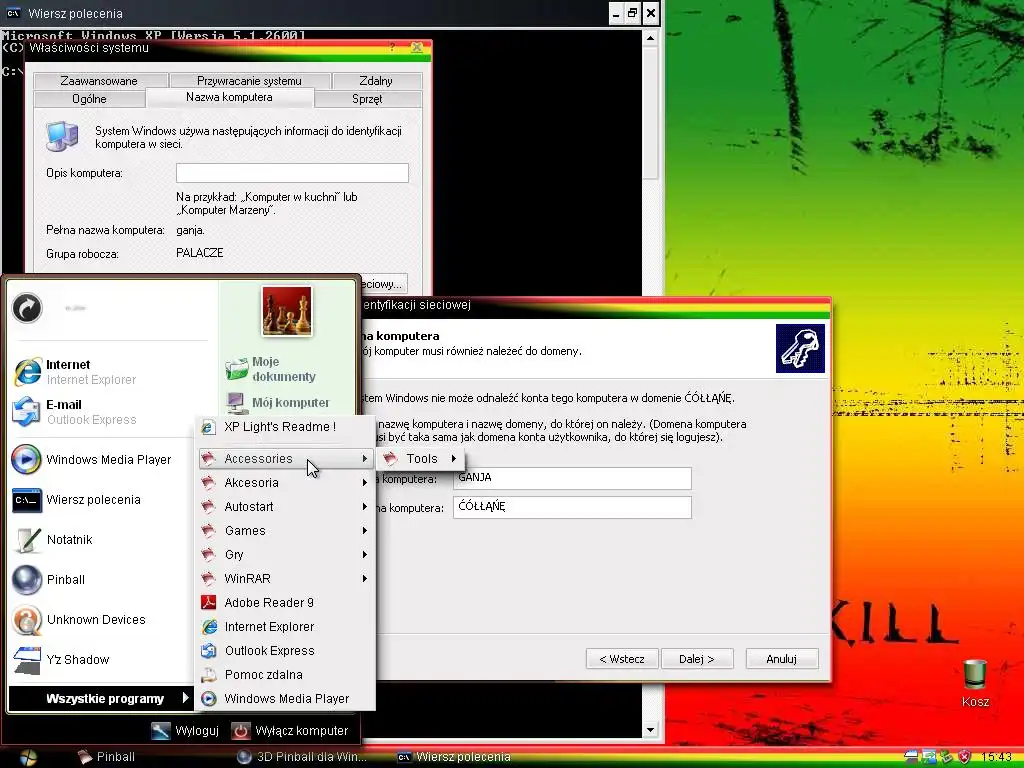Click the taskbar clock showing 15:43
Viewport: 1024px width, 768px height.
click(997, 758)
